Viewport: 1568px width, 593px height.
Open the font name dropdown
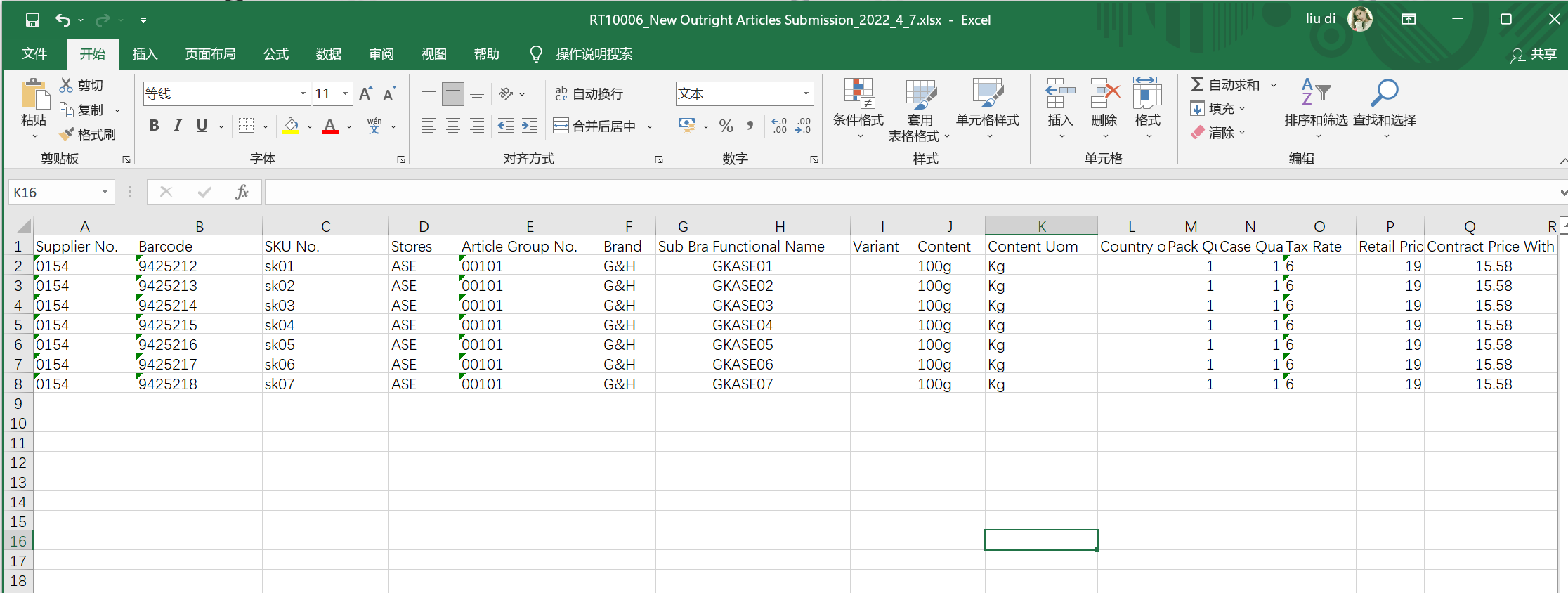303,93
